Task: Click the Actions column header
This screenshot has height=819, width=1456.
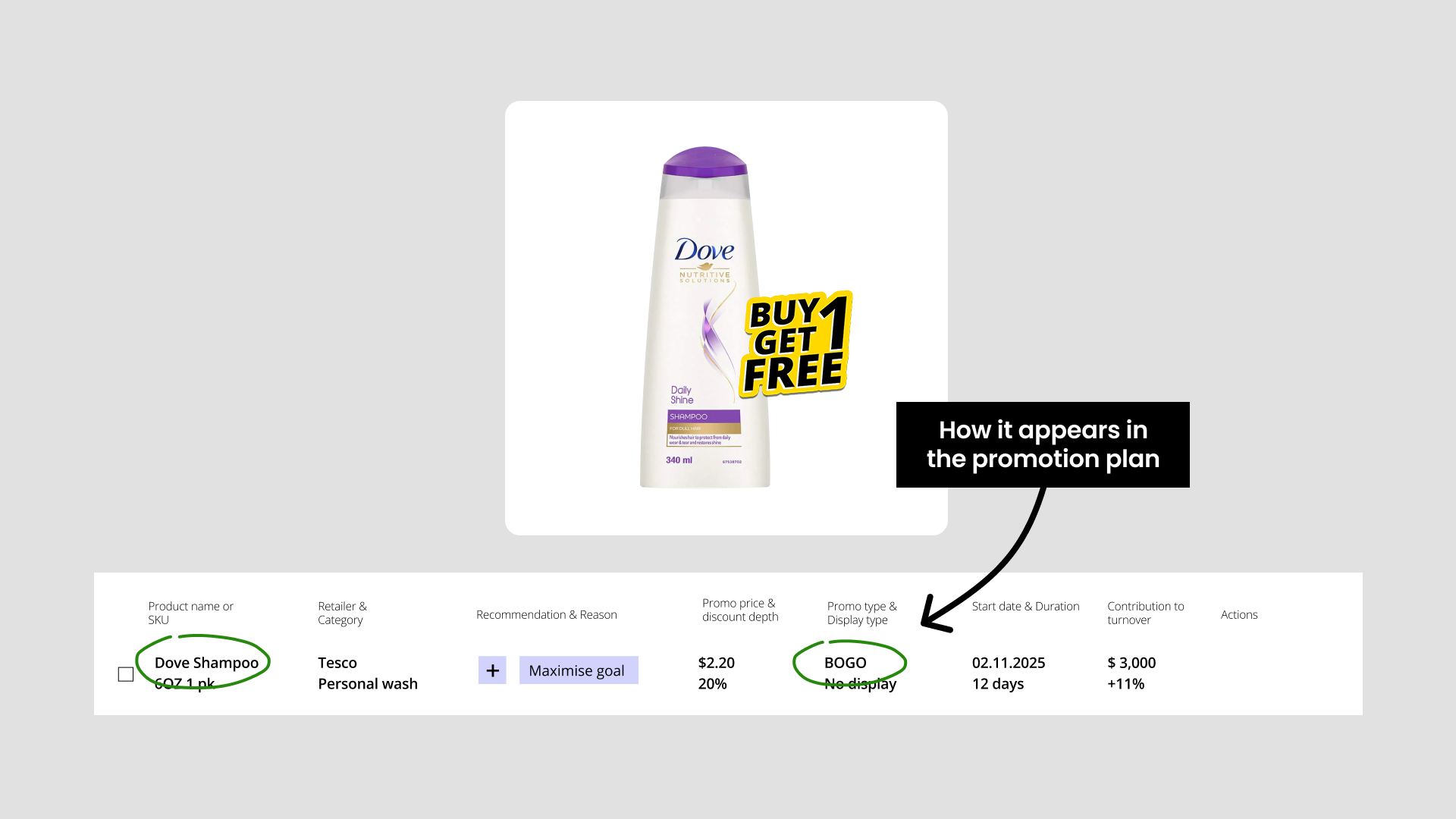Action: coord(1239,614)
